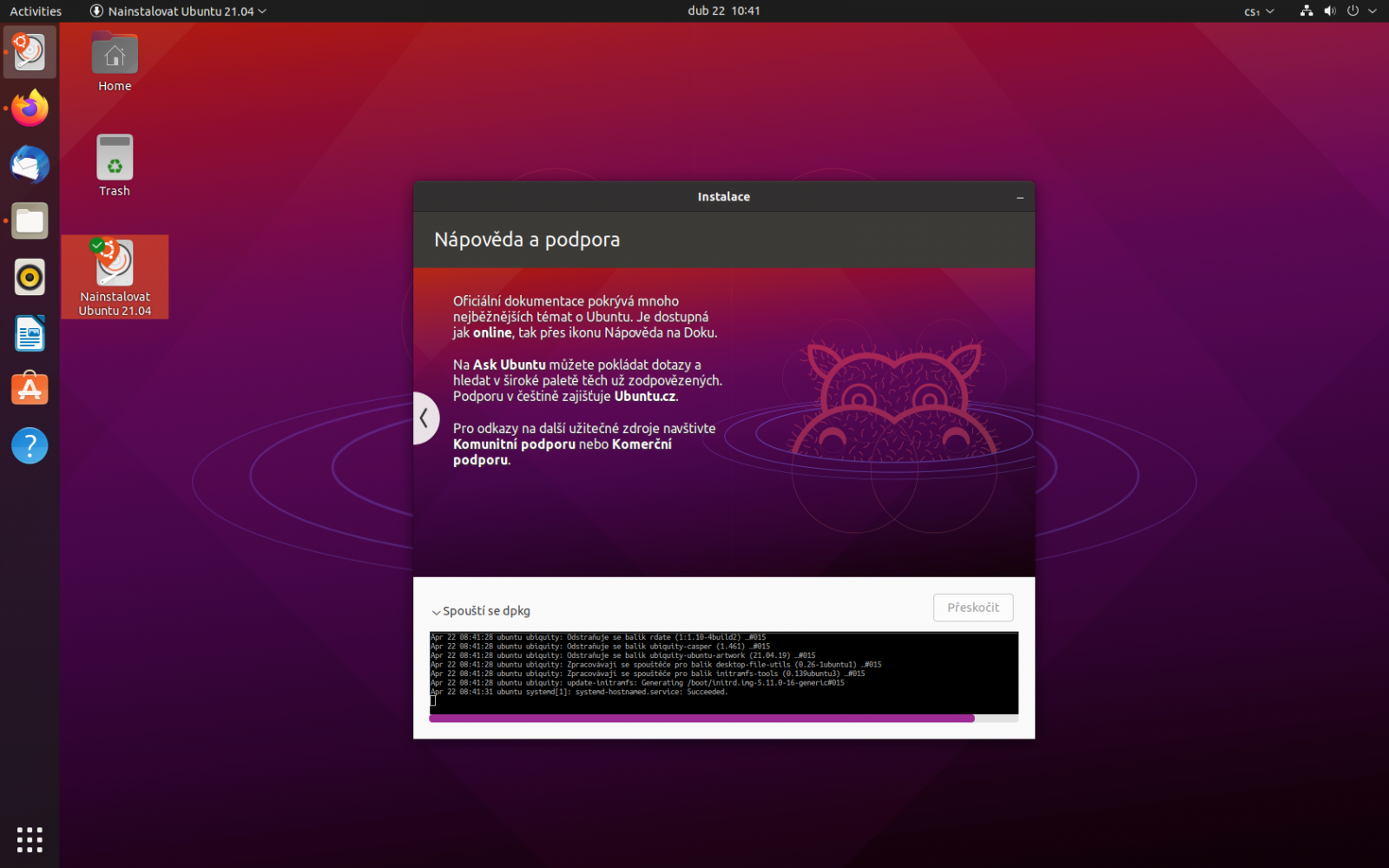1389x868 pixels.
Task: Open the Show Applications grid
Action: (x=29, y=838)
